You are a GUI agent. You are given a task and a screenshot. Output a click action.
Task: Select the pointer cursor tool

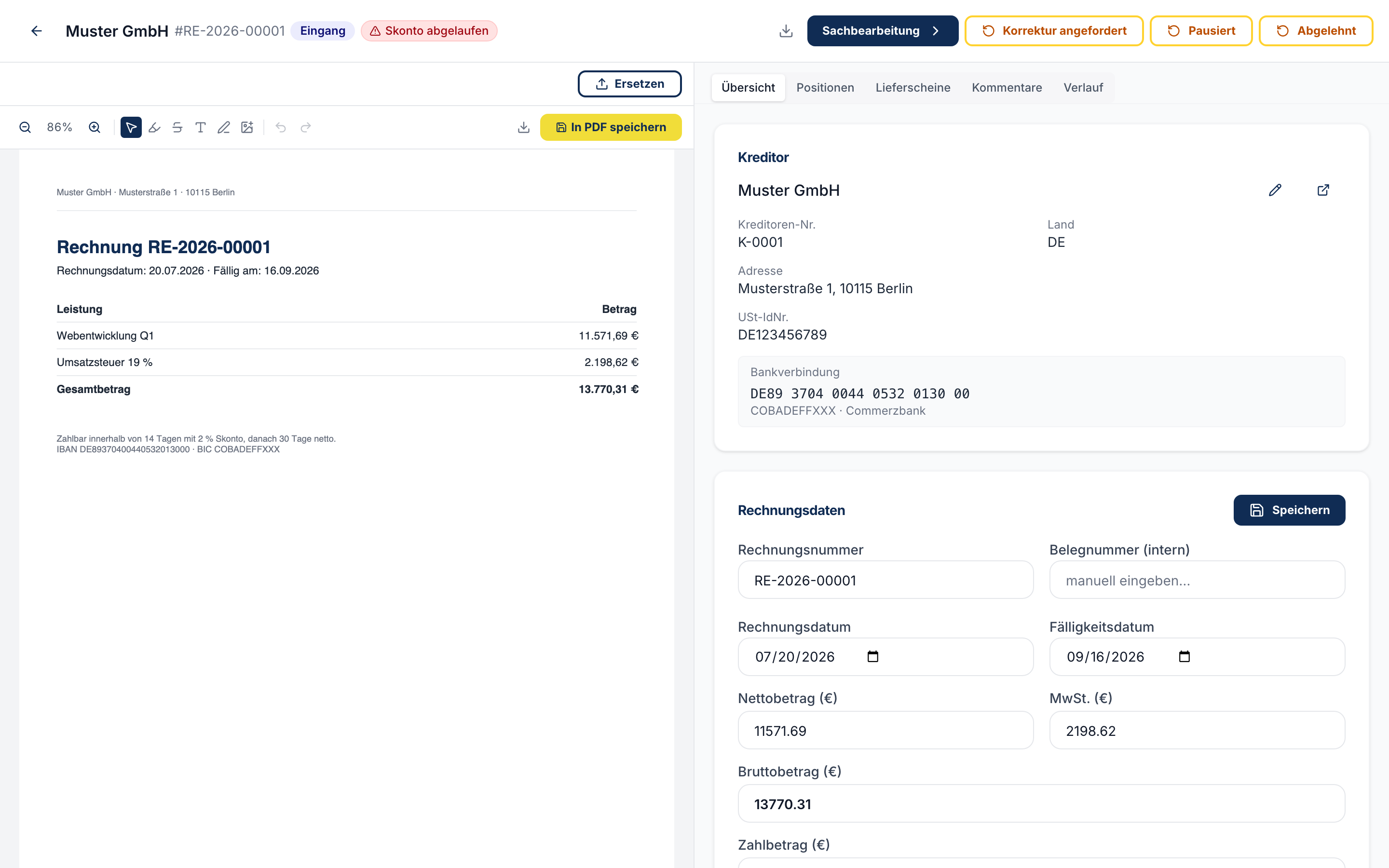point(131,127)
